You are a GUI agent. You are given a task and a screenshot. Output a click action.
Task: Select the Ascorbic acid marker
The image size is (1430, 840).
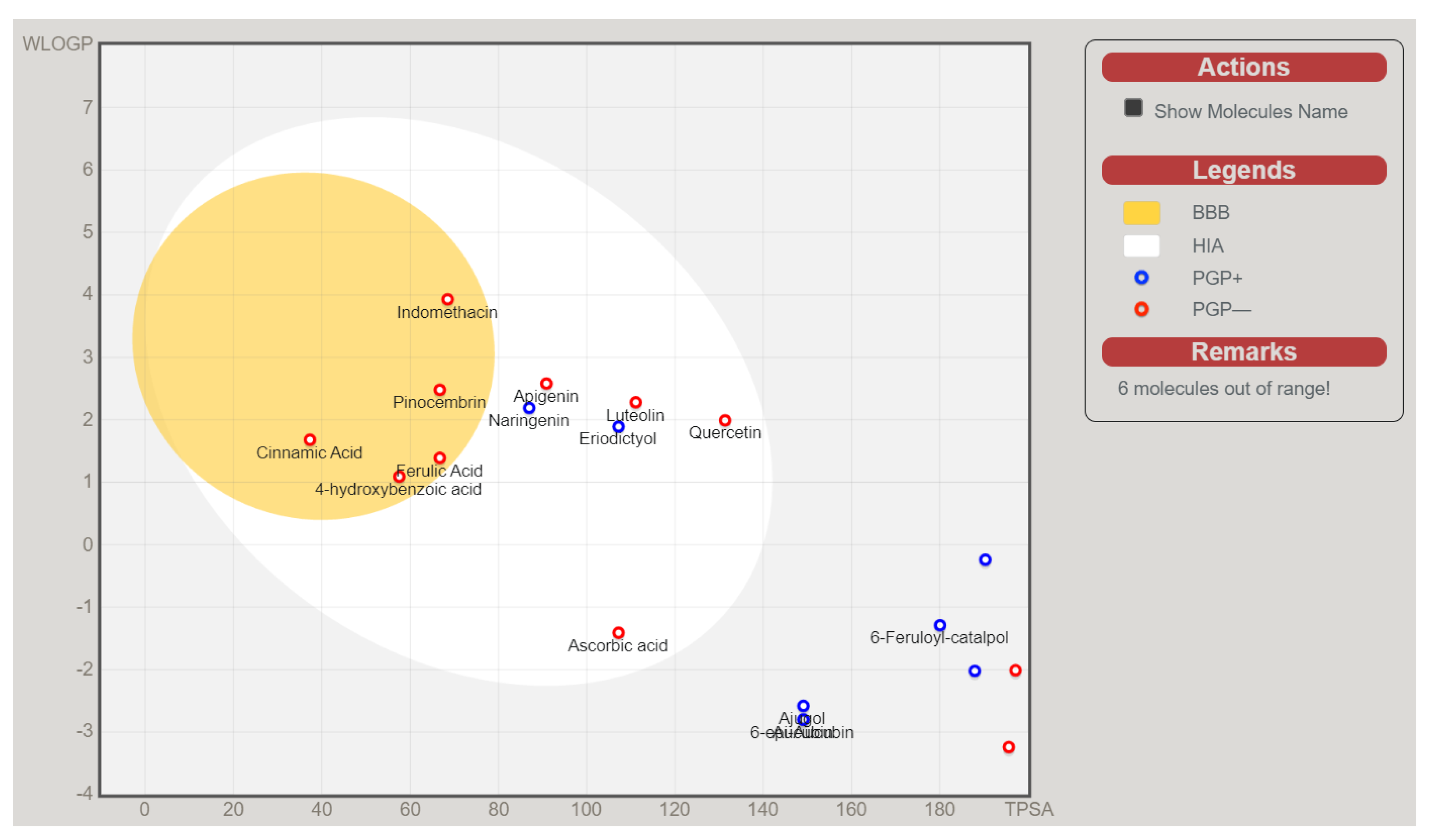click(x=618, y=632)
